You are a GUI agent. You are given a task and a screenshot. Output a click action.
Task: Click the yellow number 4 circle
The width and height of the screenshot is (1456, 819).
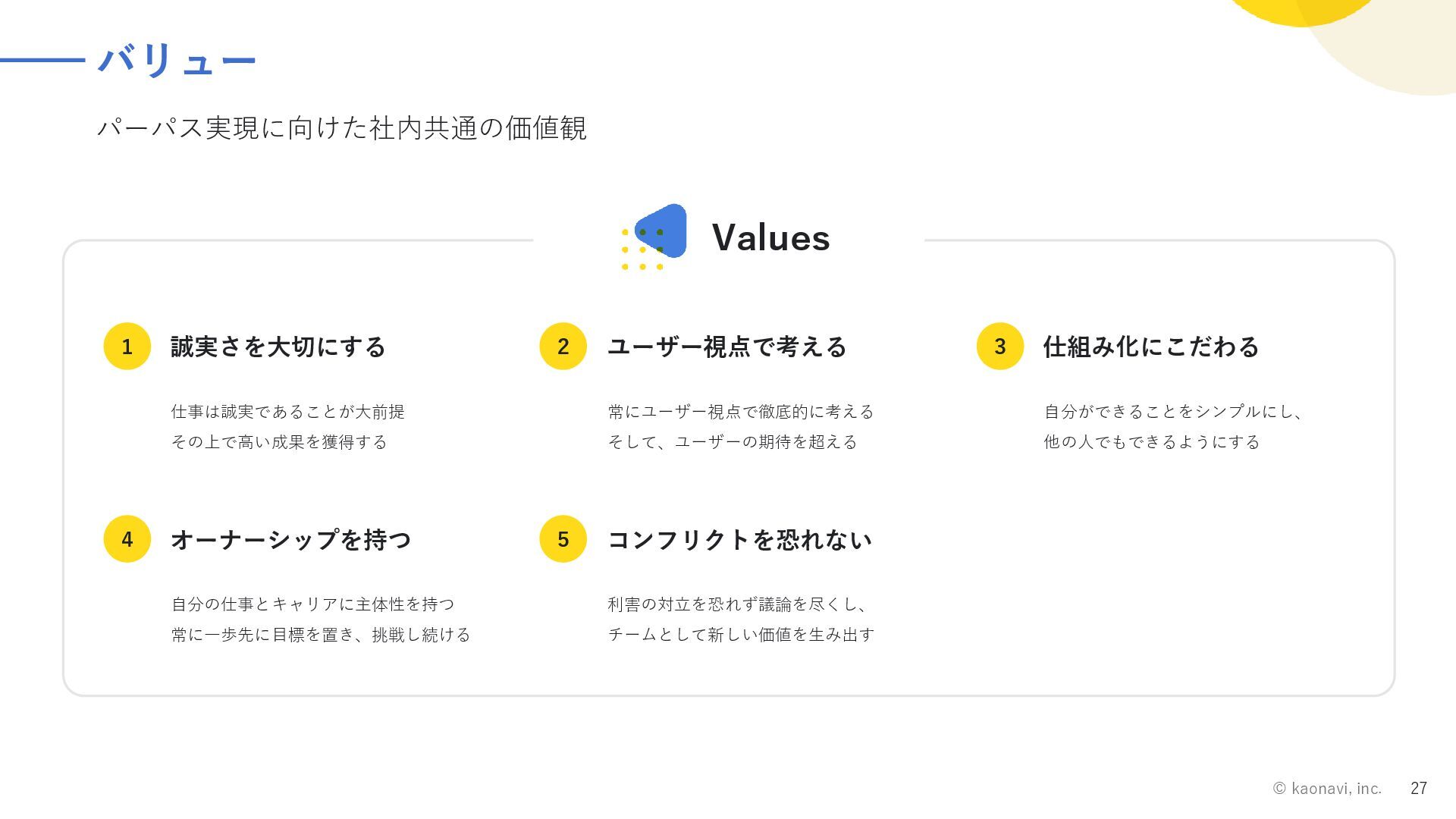(x=127, y=539)
